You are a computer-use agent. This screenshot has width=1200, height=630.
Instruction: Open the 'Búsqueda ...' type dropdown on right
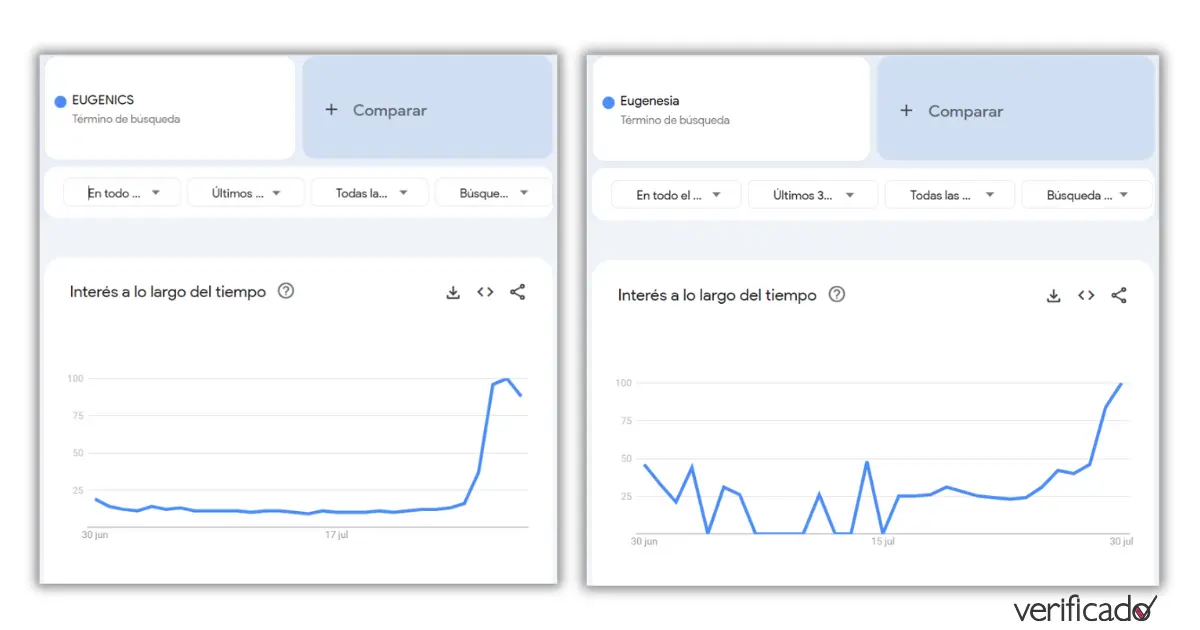1086,195
